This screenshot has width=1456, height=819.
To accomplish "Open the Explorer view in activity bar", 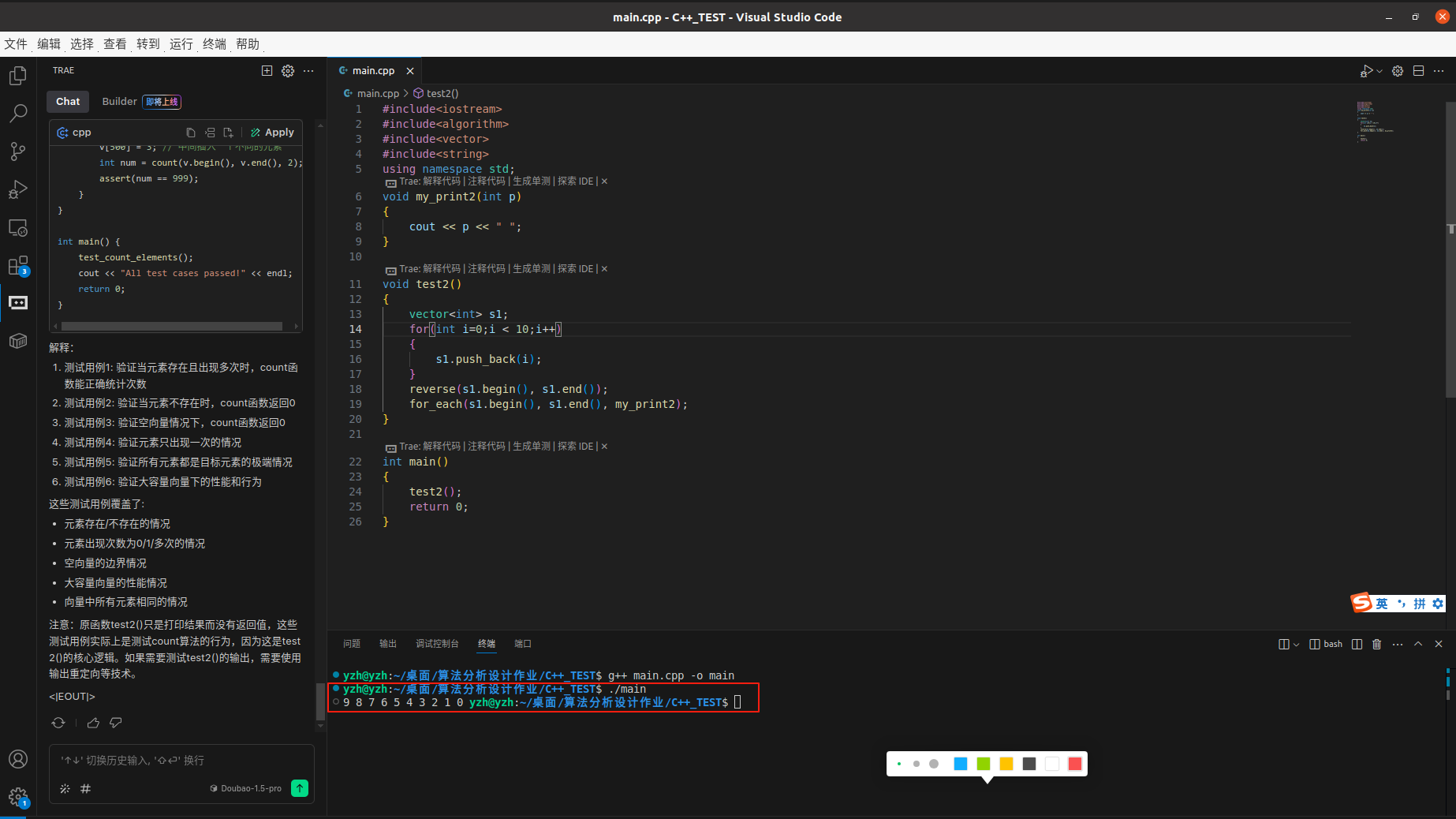I will click(18, 76).
